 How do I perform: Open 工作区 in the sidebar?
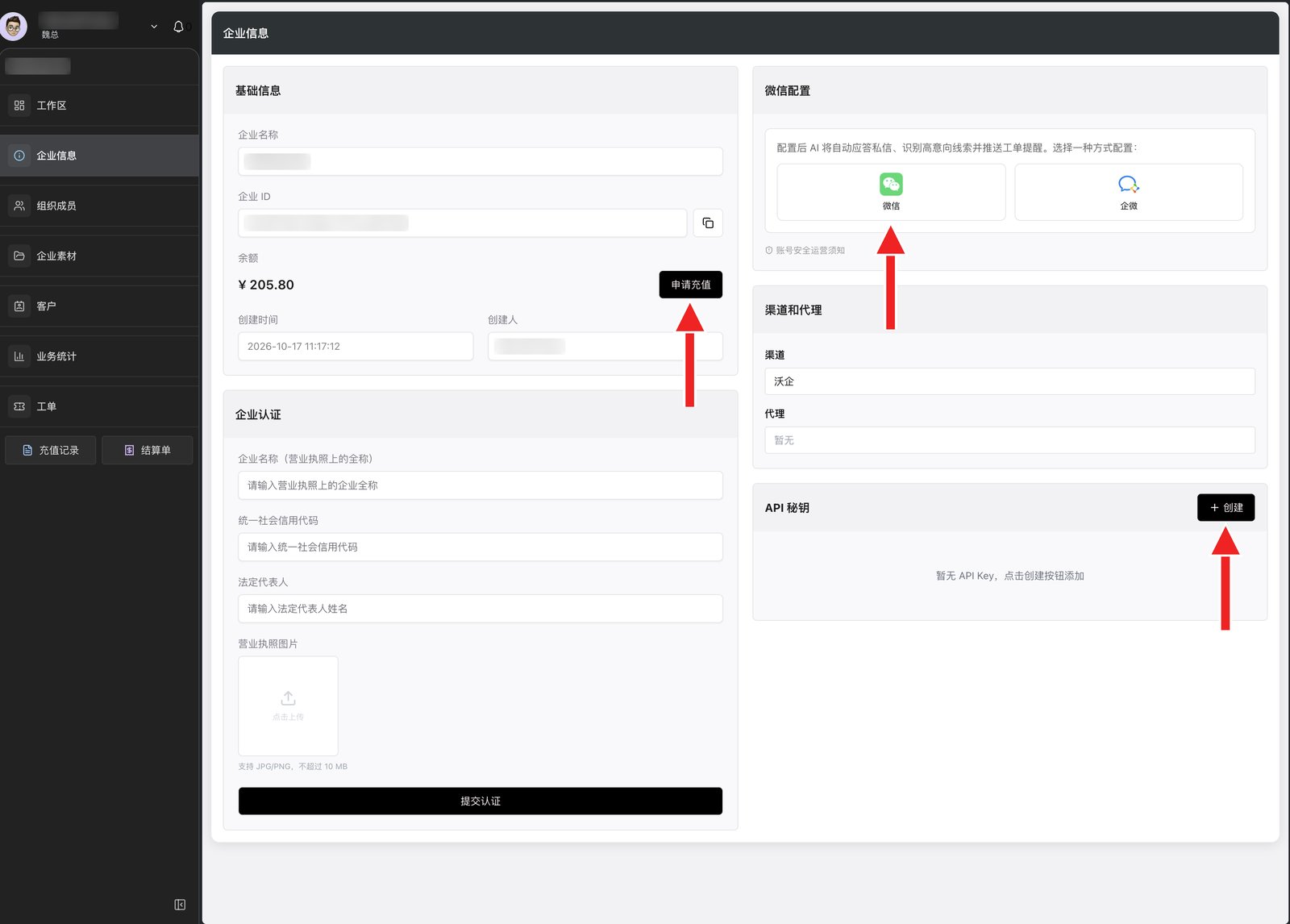point(99,106)
